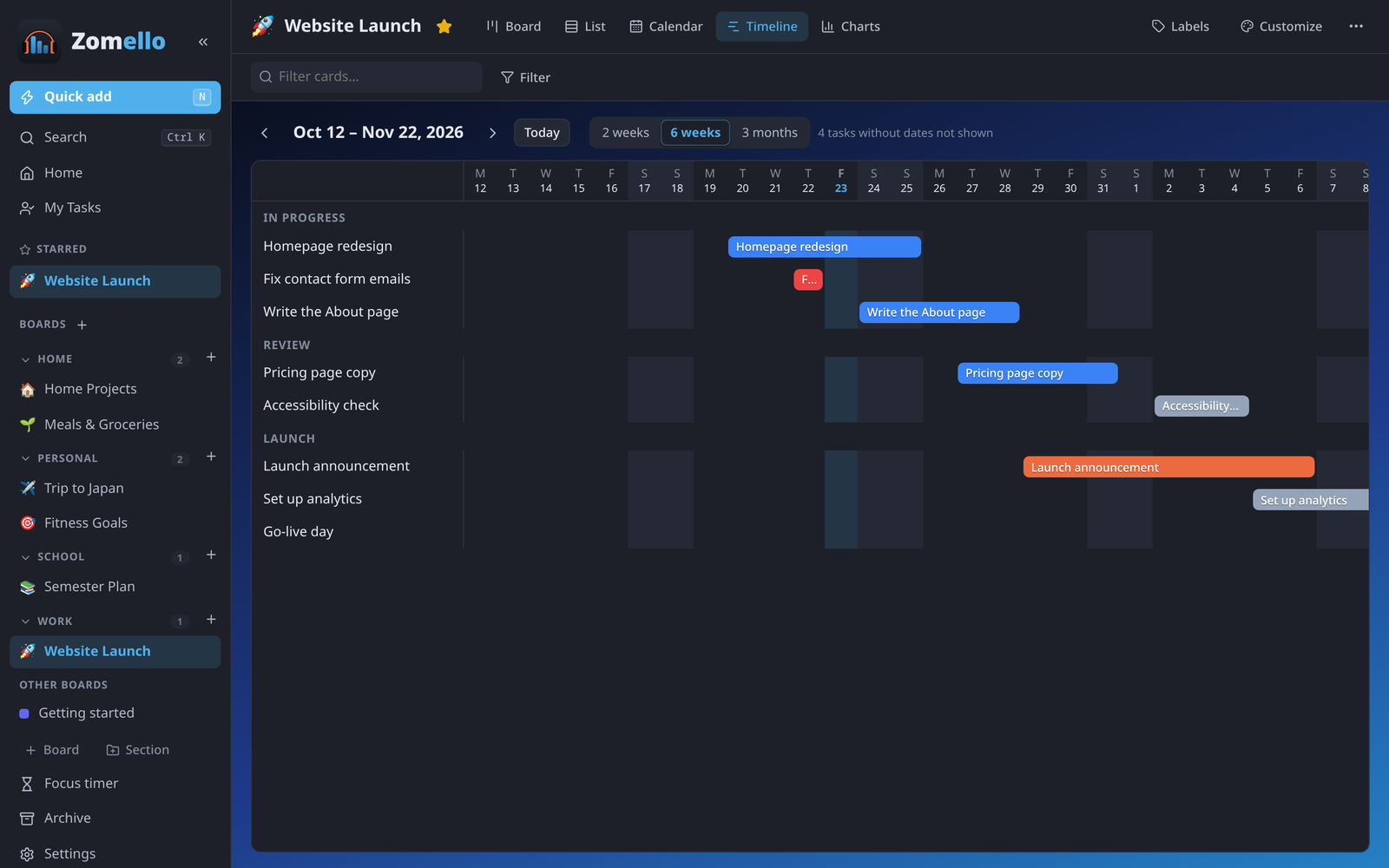Open Focus timer

tap(115, 783)
